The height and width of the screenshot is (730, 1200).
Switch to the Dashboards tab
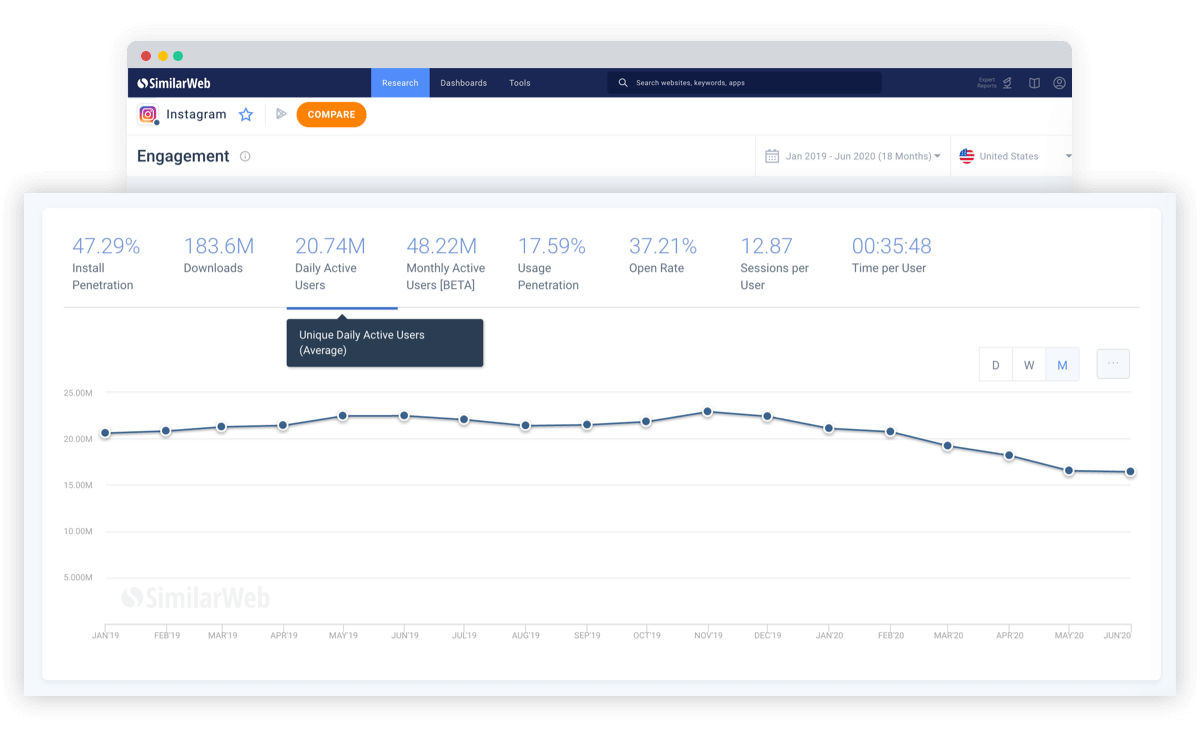click(463, 83)
